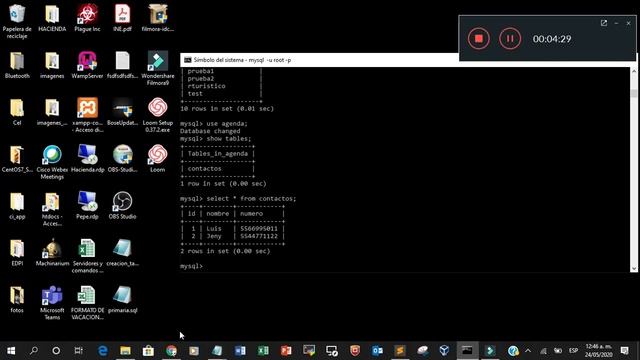Screen dimensions: 640x360
Task: Select the HACIENDA folder on desktop
Action: pos(52,19)
